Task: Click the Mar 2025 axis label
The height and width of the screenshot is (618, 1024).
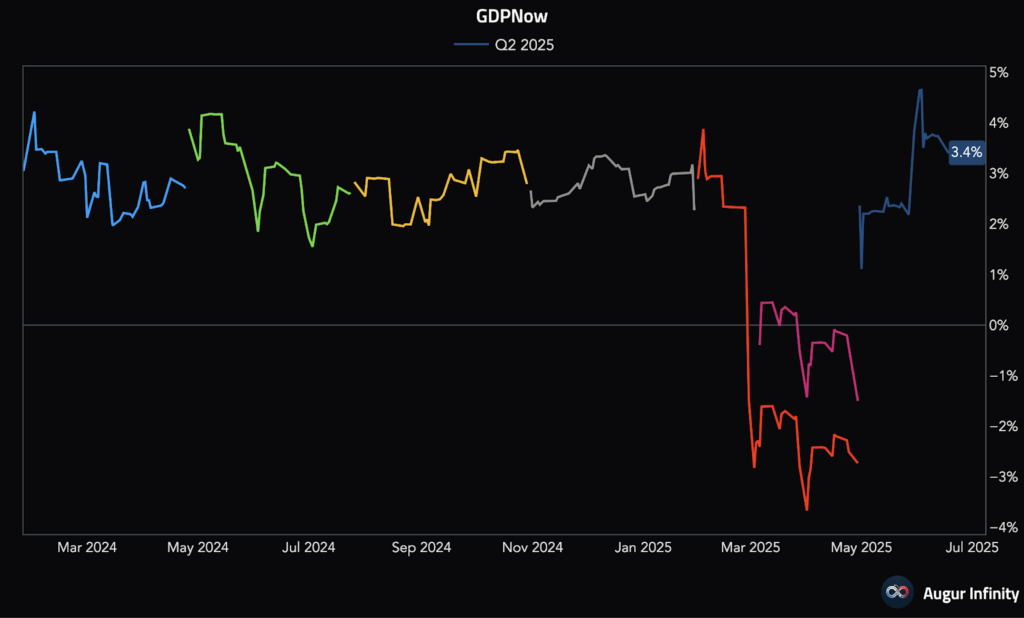Action: 750,547
